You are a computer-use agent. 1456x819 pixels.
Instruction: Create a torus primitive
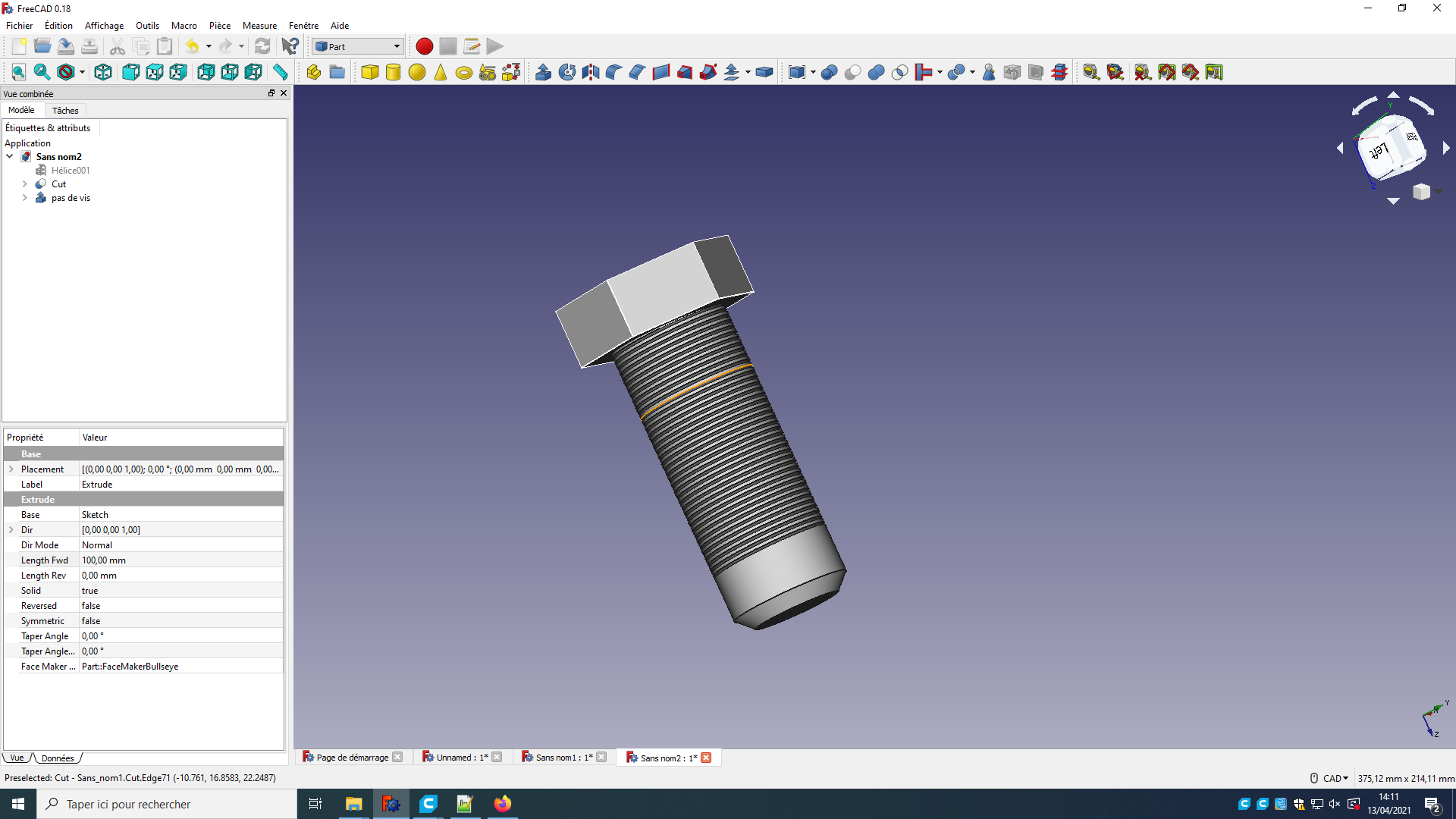click(464, 72)
